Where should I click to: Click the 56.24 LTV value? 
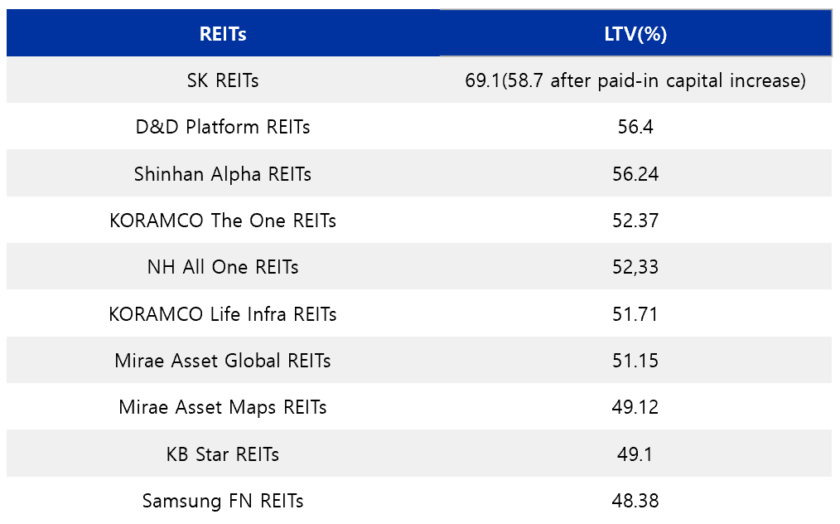point(635,174)
